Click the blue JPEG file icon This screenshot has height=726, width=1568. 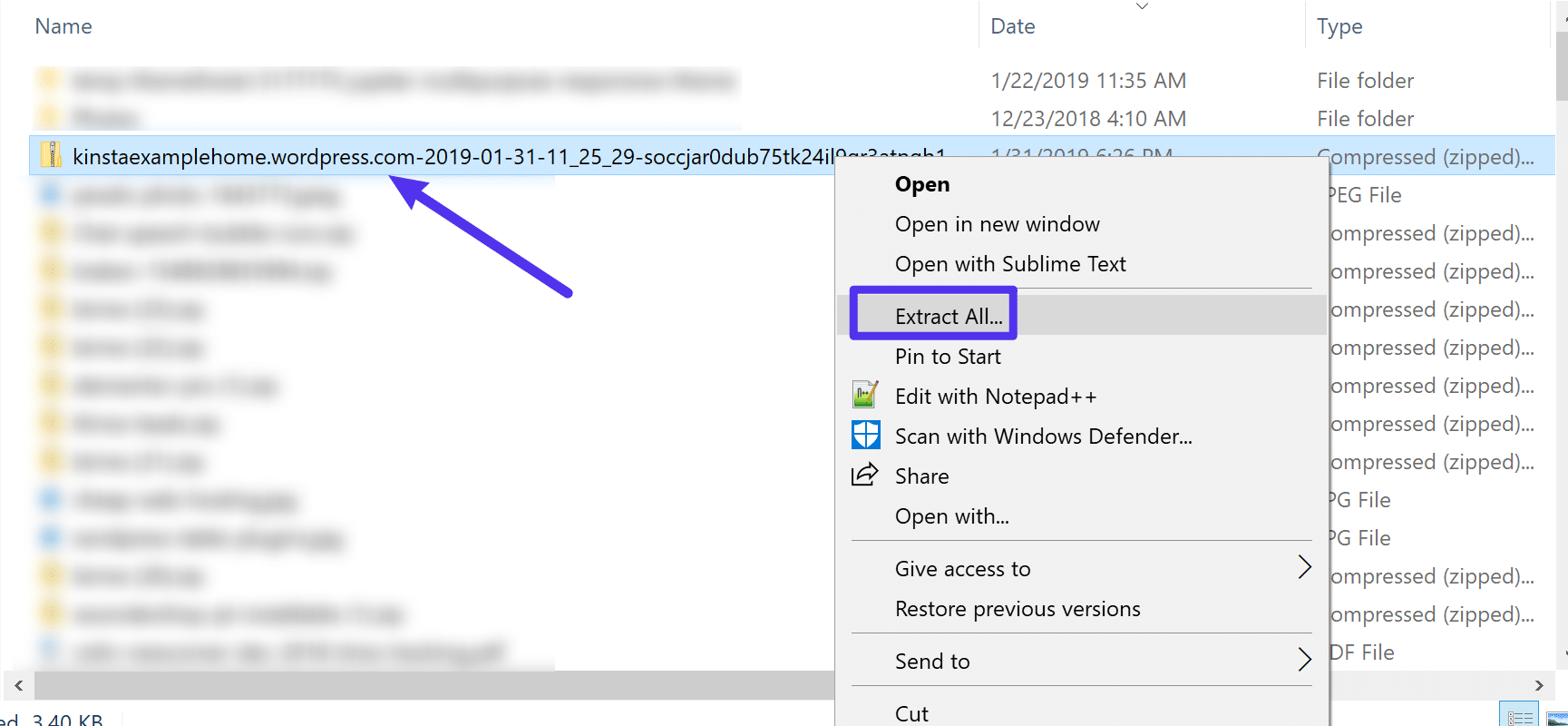tap(48, 194)
